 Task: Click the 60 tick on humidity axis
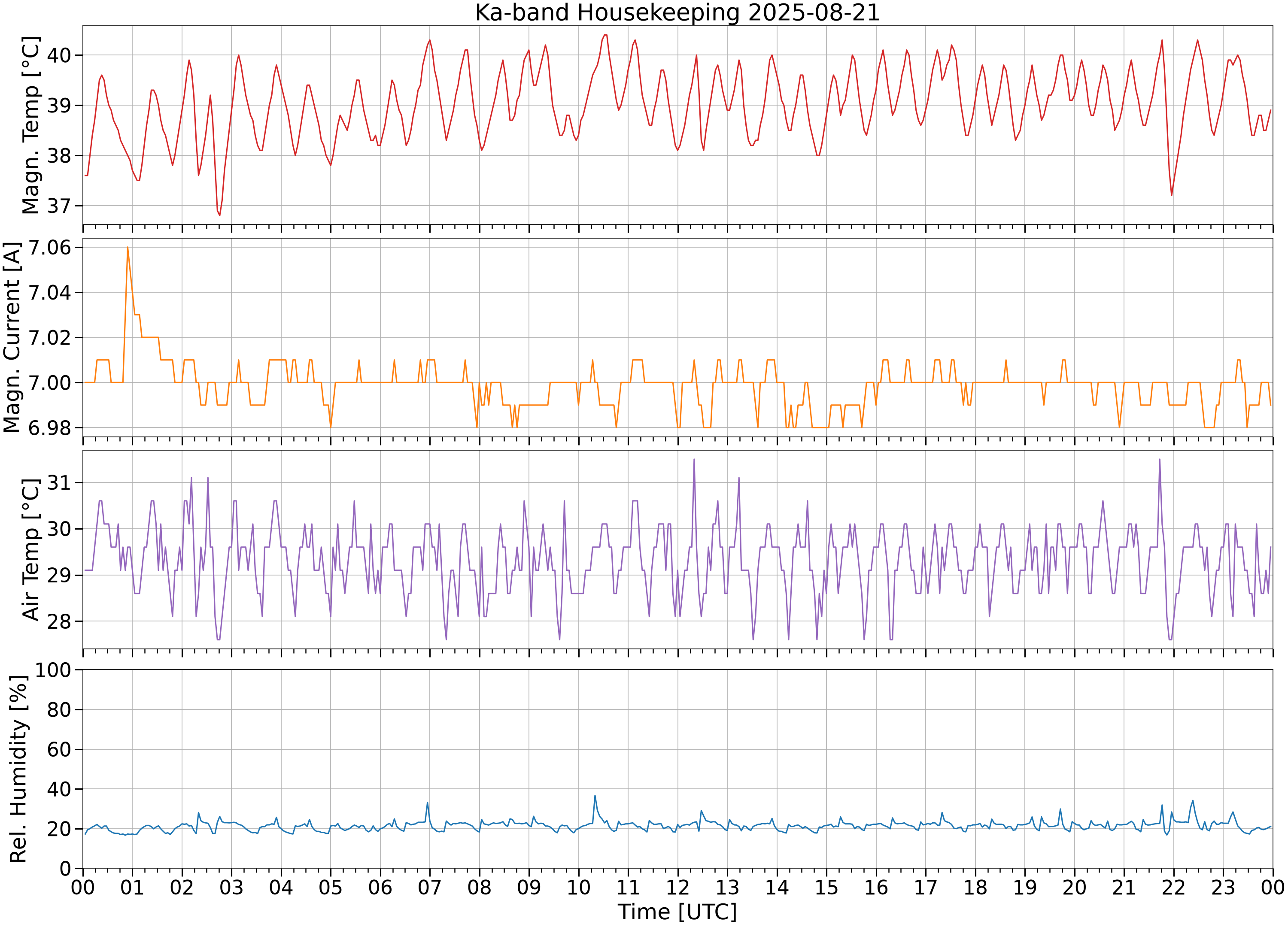[x=60, y=749]
